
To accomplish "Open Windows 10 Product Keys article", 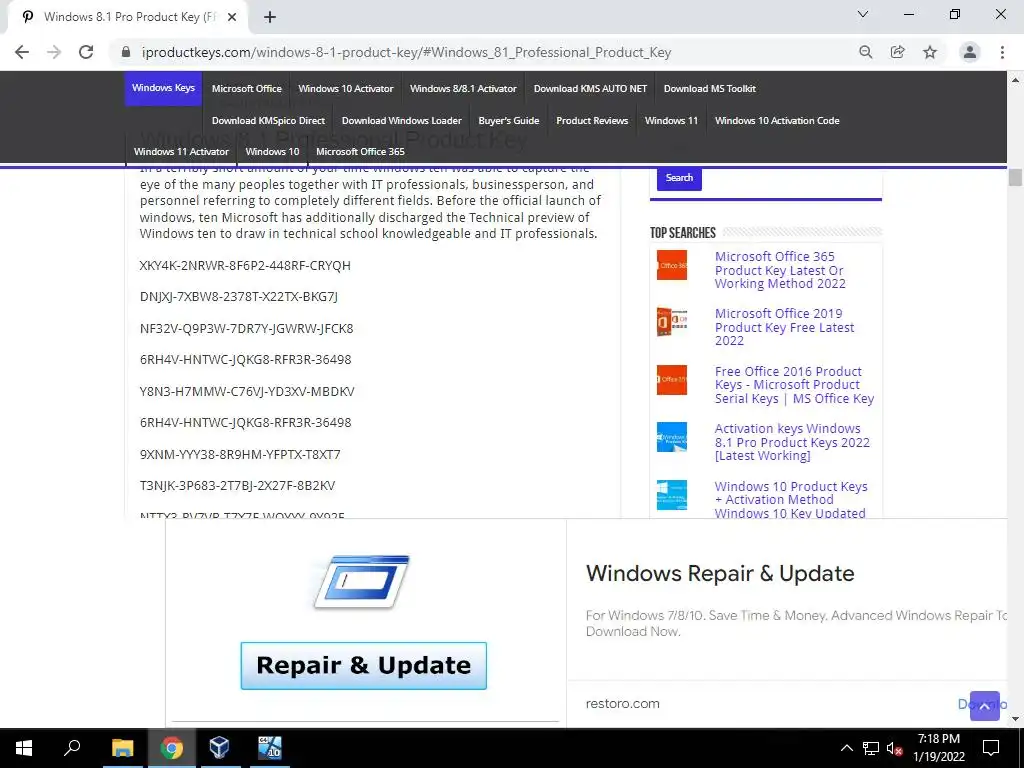I will (791, 500).
